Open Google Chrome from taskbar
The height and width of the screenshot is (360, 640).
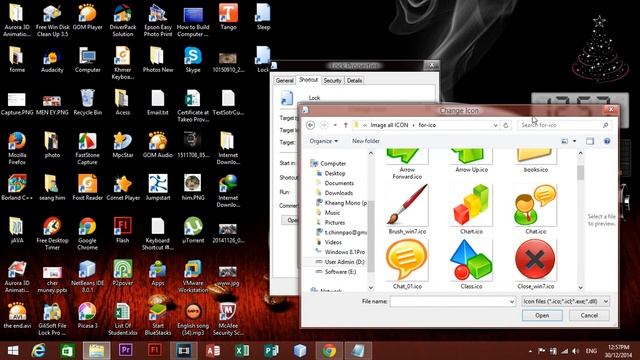coord(329,351)
